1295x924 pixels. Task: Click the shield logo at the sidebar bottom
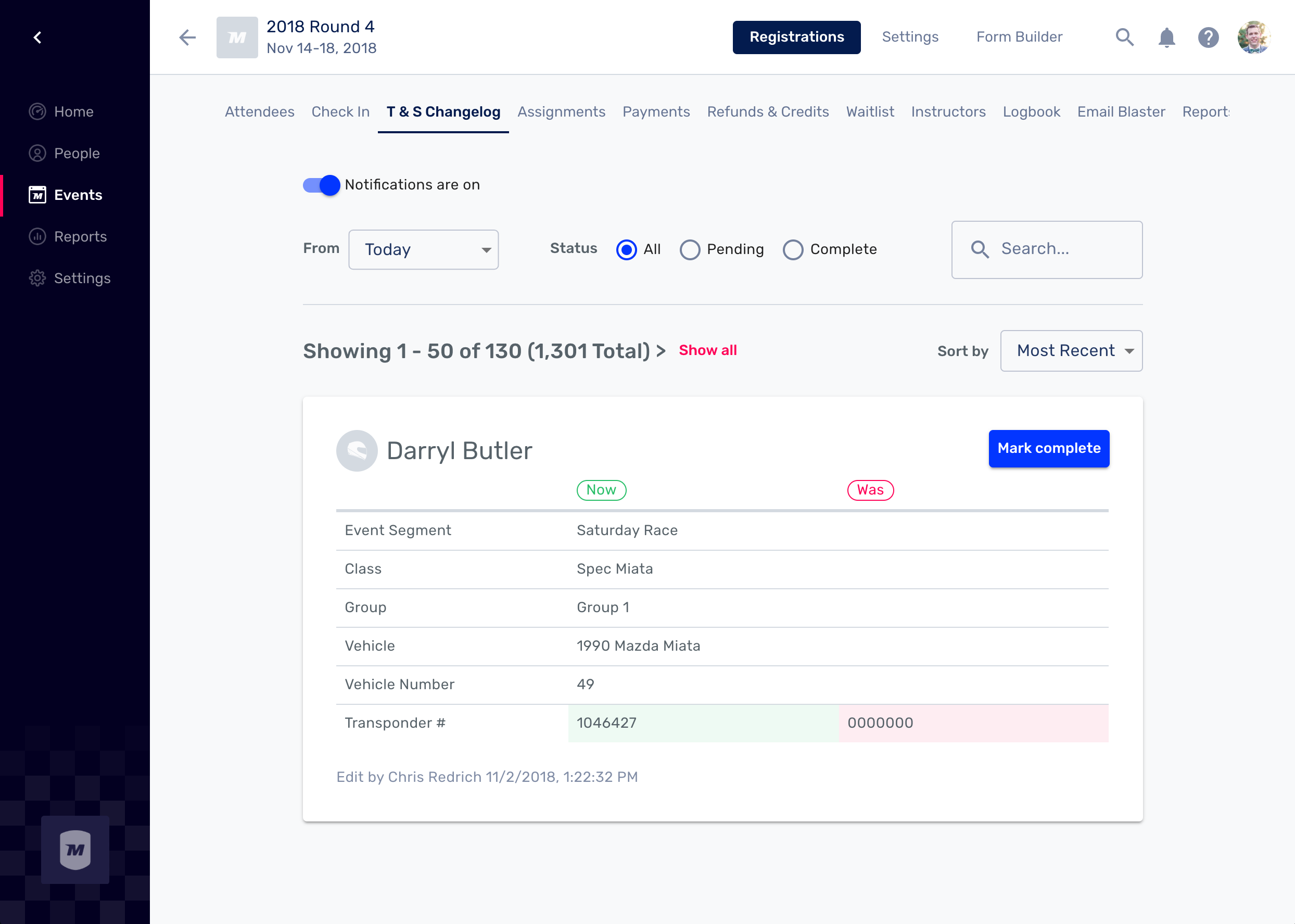(75, 849)
